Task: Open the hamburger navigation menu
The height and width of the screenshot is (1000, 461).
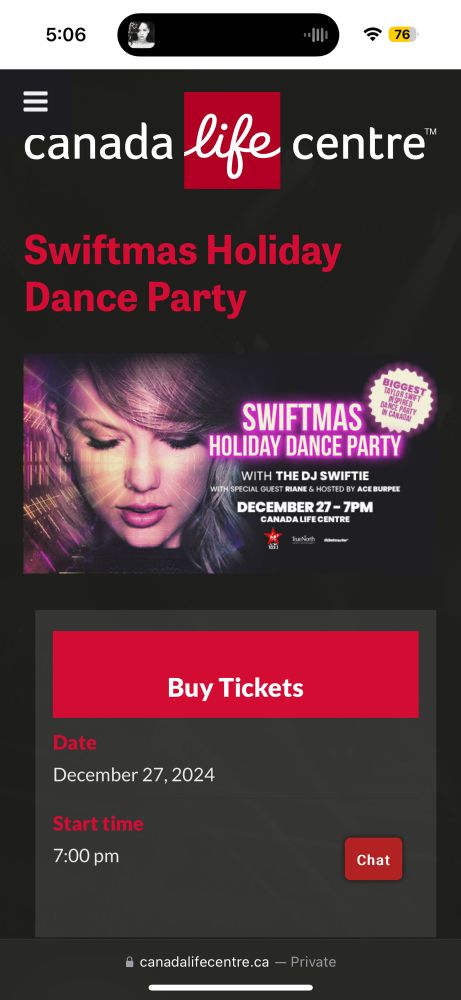Action: [36, 101]
